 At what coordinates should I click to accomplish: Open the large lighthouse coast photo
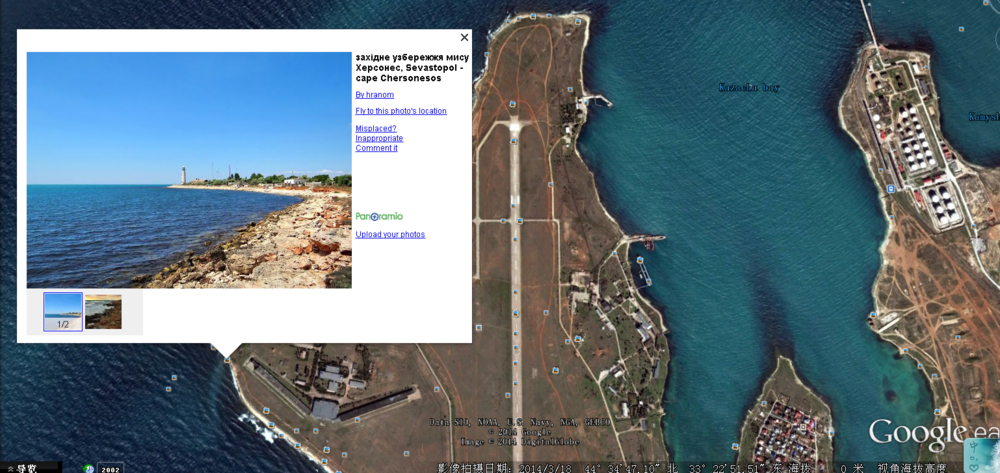coord(189,170)
